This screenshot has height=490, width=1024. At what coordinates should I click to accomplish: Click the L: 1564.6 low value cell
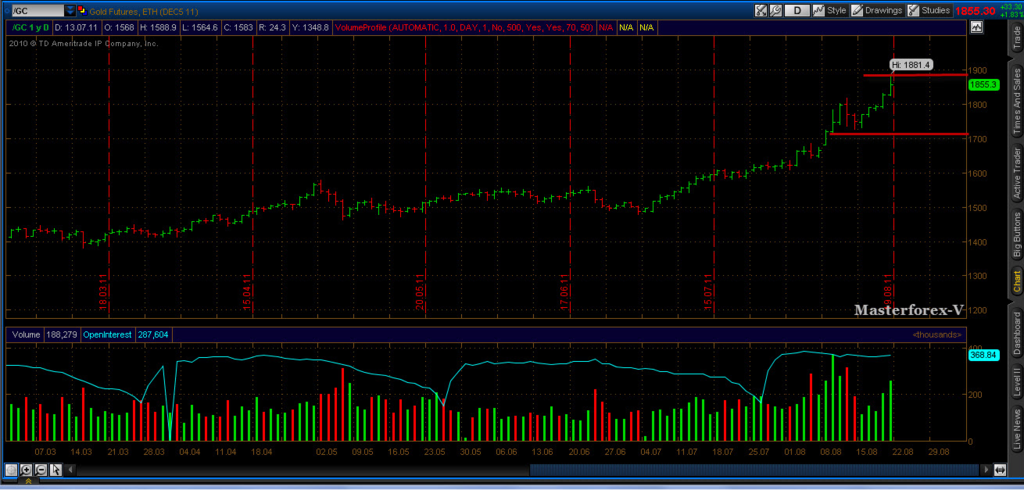click(x=200, y=27)
